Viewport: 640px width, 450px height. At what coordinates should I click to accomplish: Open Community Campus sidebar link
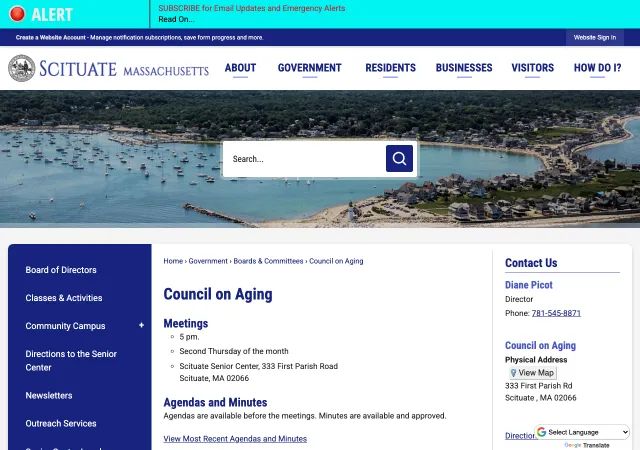pyautogui.click(x=65, y=326)
